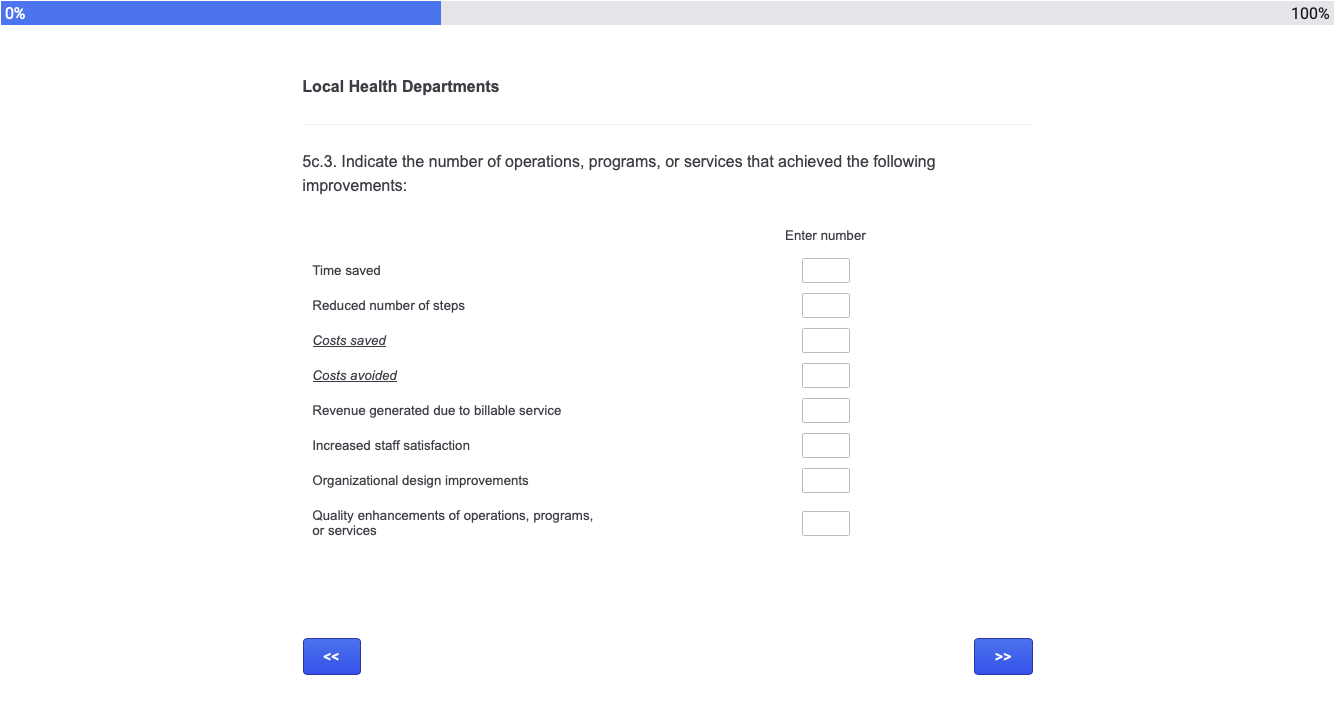The height and width of the screenshot is (712, 1334).
Task: Click the Costs avoided entry field
Action: tap(825, 376)
